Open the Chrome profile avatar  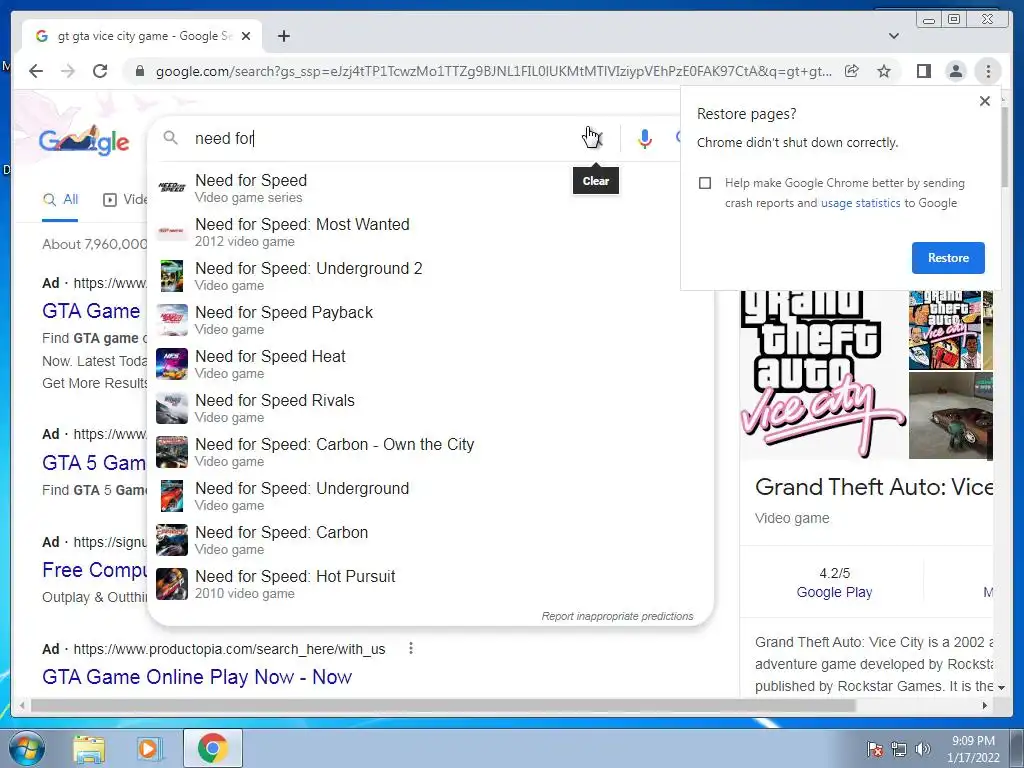point(955,71)
